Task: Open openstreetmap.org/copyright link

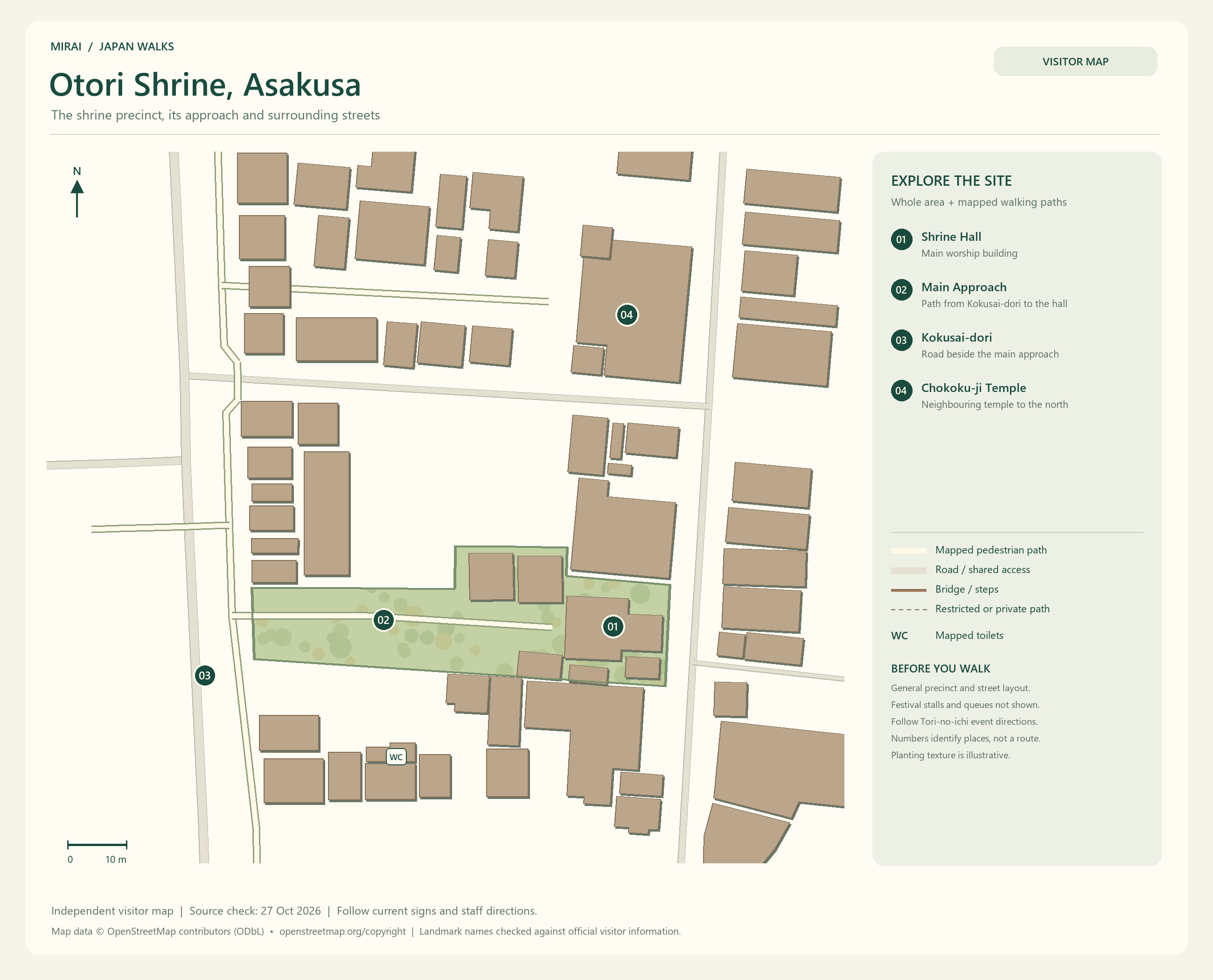Action: tap(342, 931)
